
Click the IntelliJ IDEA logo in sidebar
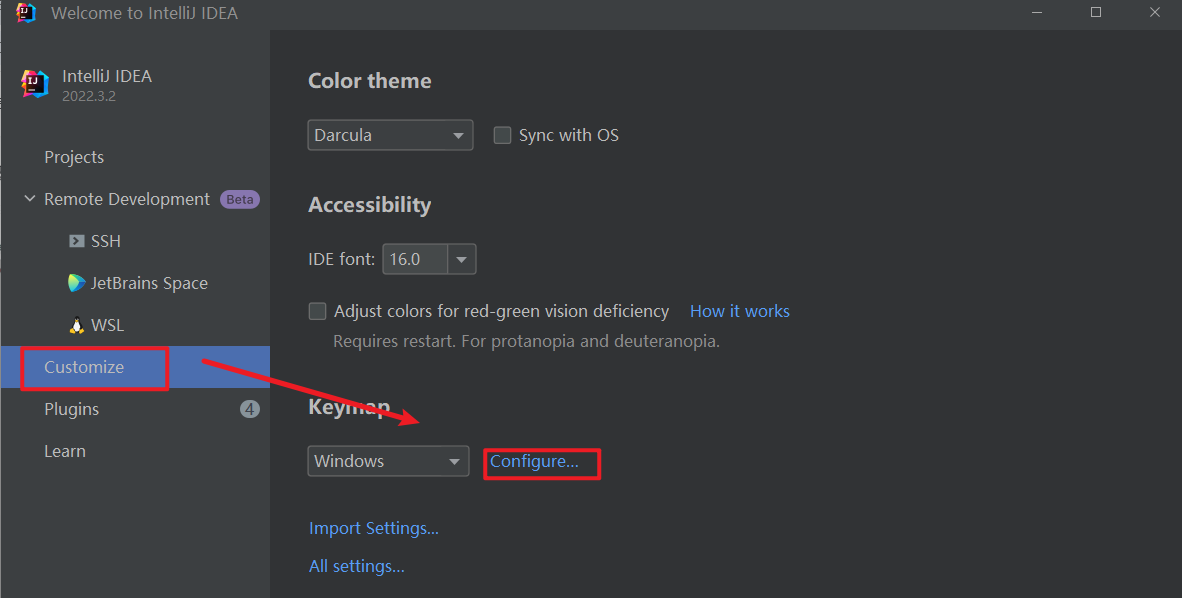click(x=35, y=84)
